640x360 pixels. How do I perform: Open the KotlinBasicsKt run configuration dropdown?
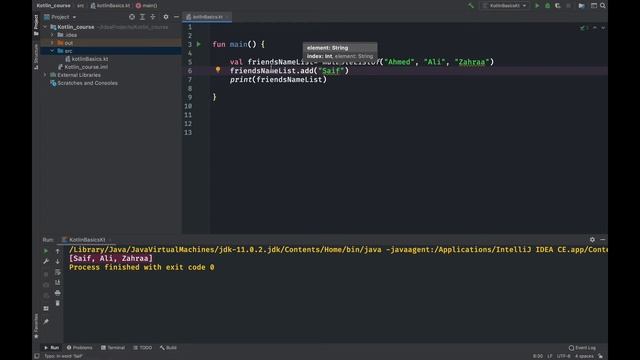[505, 6]
